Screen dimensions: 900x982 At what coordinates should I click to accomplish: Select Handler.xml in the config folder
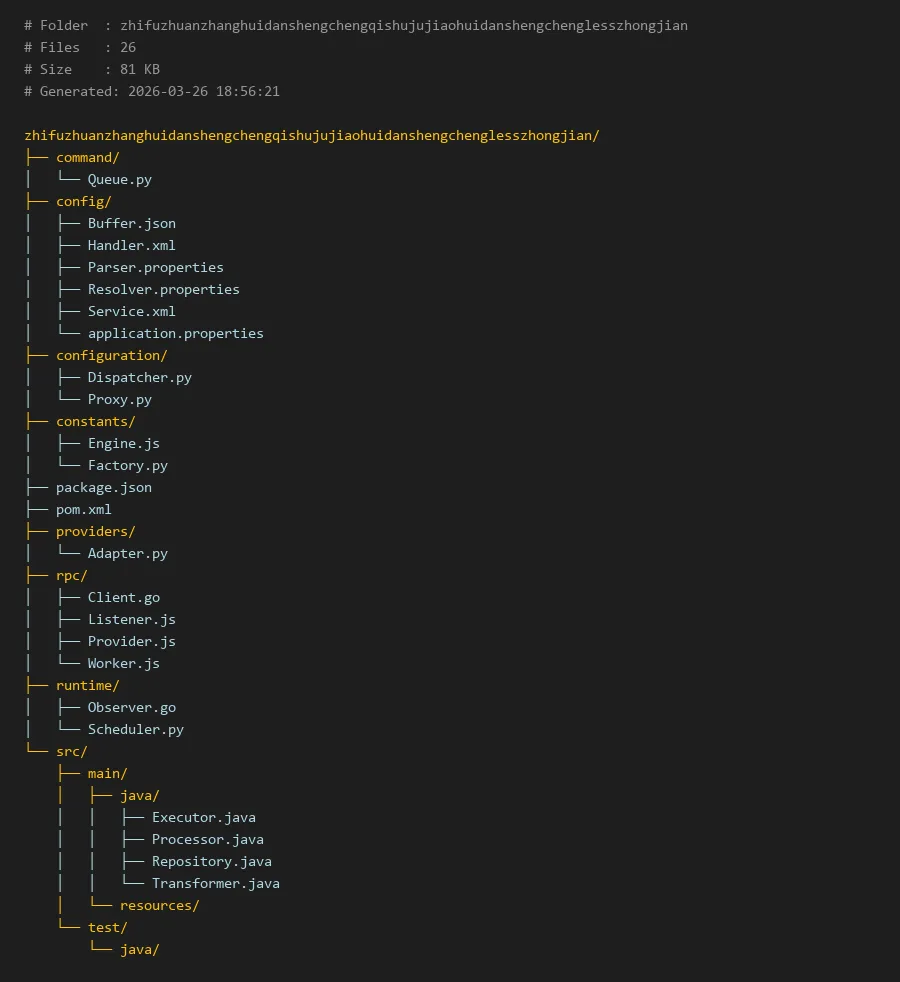[131, 245]
